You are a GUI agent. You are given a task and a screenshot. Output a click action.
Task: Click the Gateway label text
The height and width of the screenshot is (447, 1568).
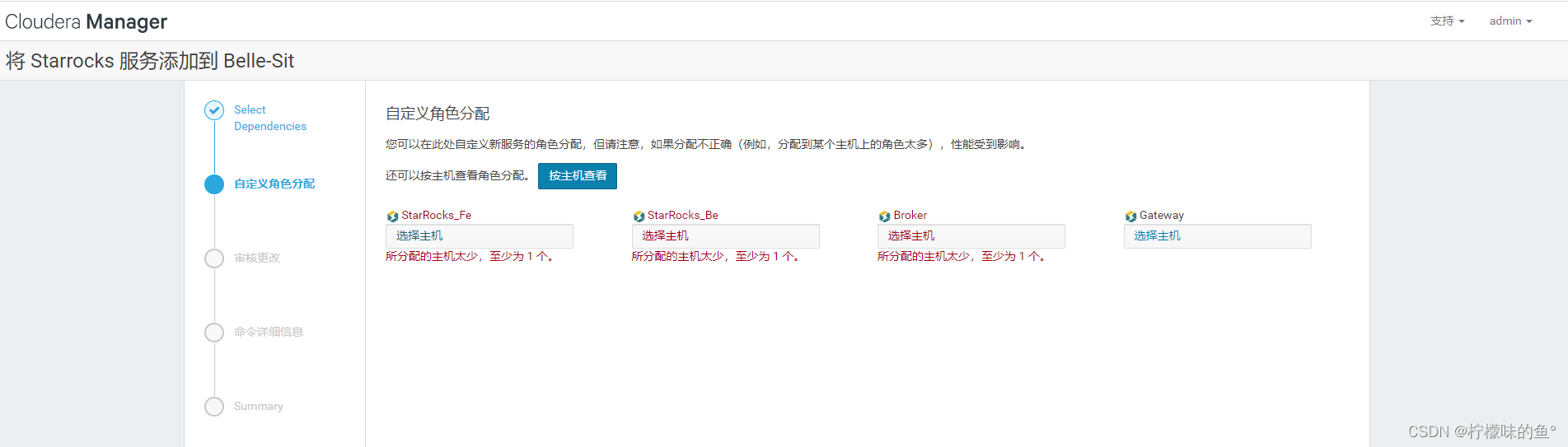point(1162,215)
